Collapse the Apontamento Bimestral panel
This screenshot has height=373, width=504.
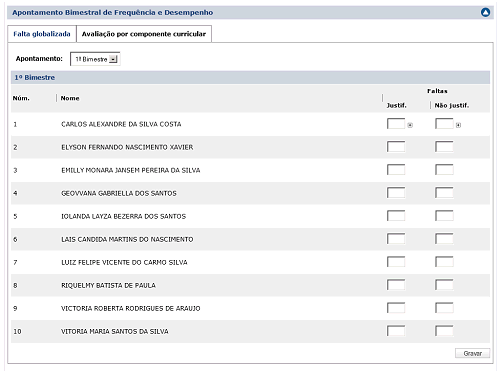click(x=485, y=12)
